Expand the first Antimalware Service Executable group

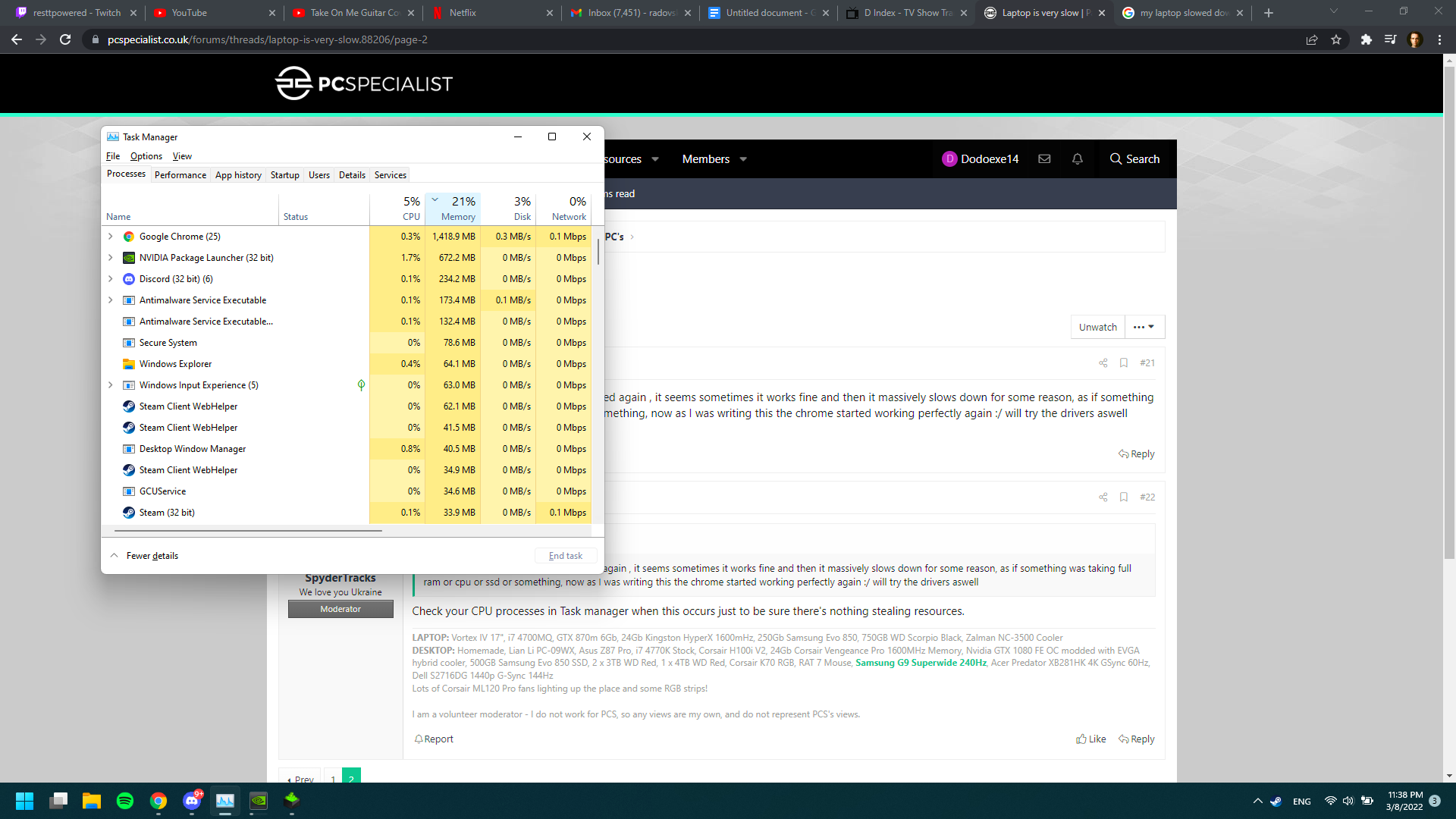coord(111,300)
